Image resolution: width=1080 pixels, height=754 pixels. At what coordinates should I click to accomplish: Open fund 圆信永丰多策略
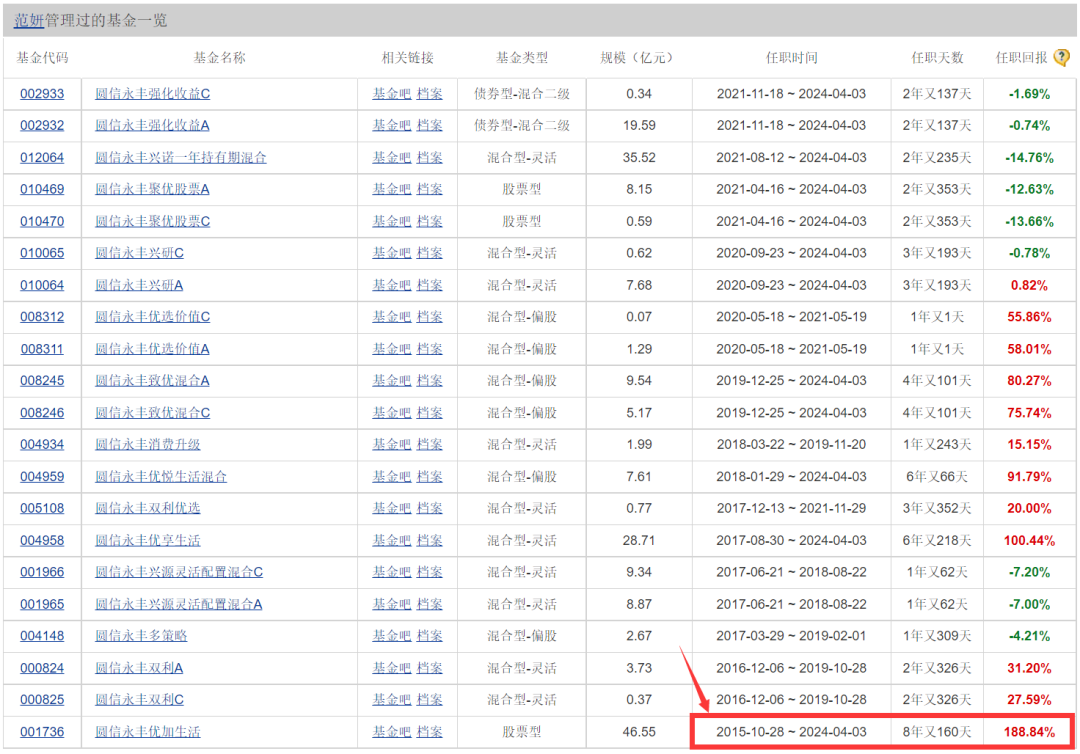tap(141, 636)
